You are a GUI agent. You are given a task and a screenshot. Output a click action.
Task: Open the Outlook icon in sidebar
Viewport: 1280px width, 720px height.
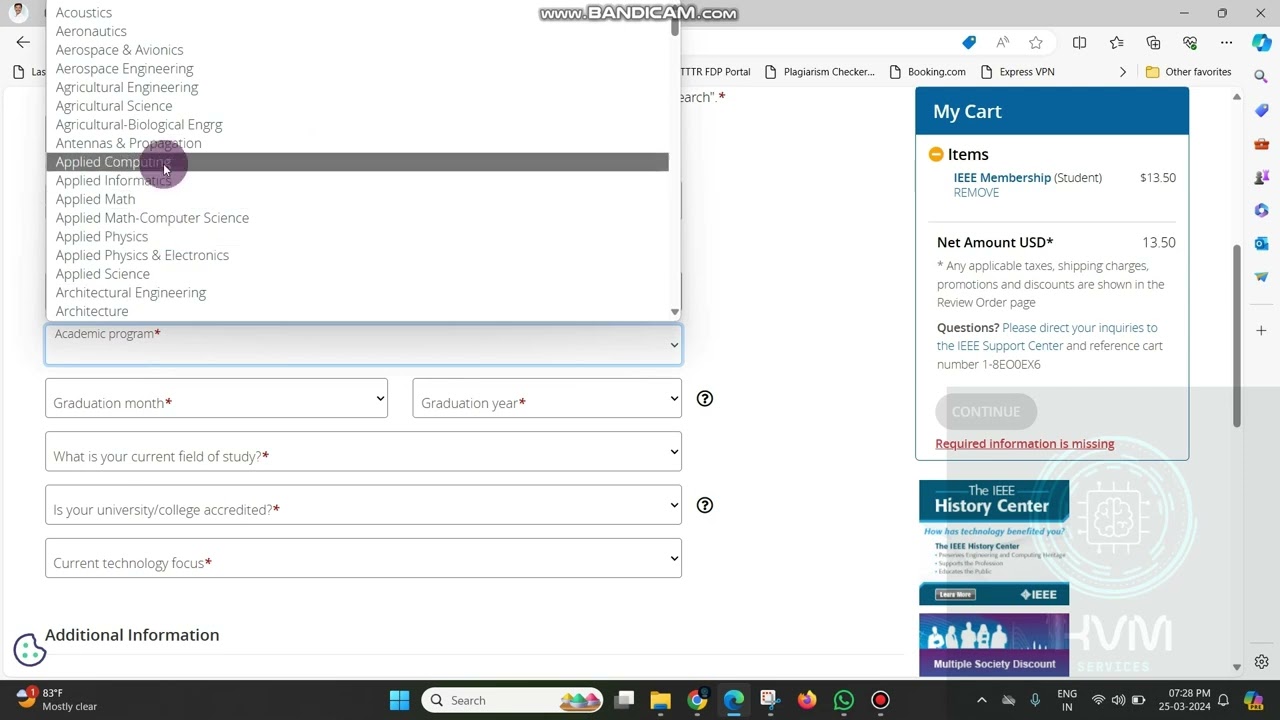pyautogui.click(x=1261, y=244)
